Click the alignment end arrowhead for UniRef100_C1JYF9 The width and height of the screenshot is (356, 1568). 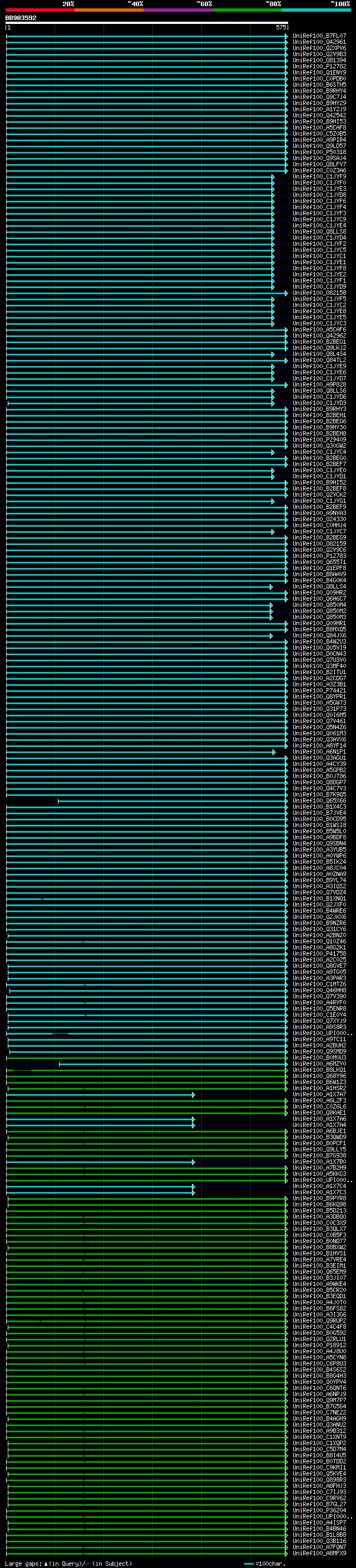(273, 176)
